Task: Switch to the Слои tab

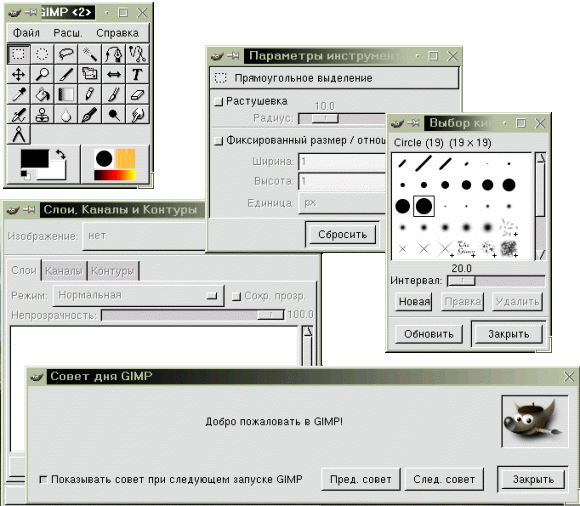Action: (24, 270)
